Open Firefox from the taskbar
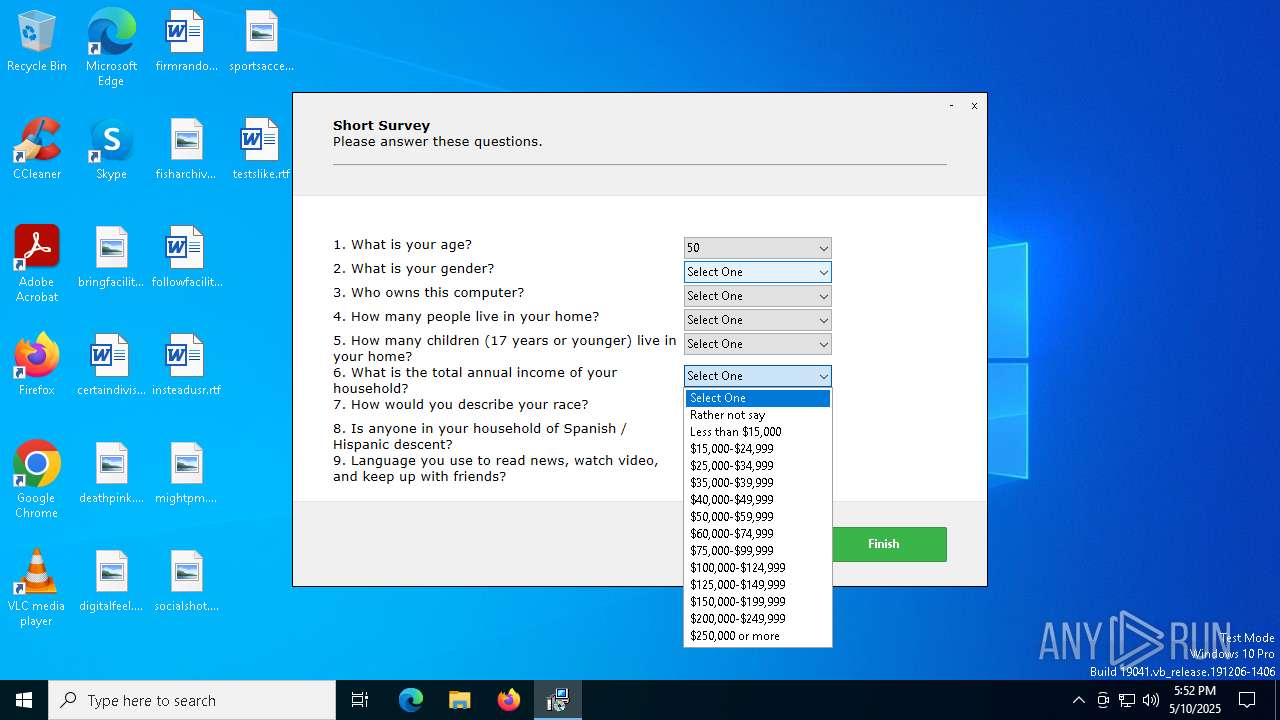Viewport: 1280px width, 720px height. coord(509,700)
